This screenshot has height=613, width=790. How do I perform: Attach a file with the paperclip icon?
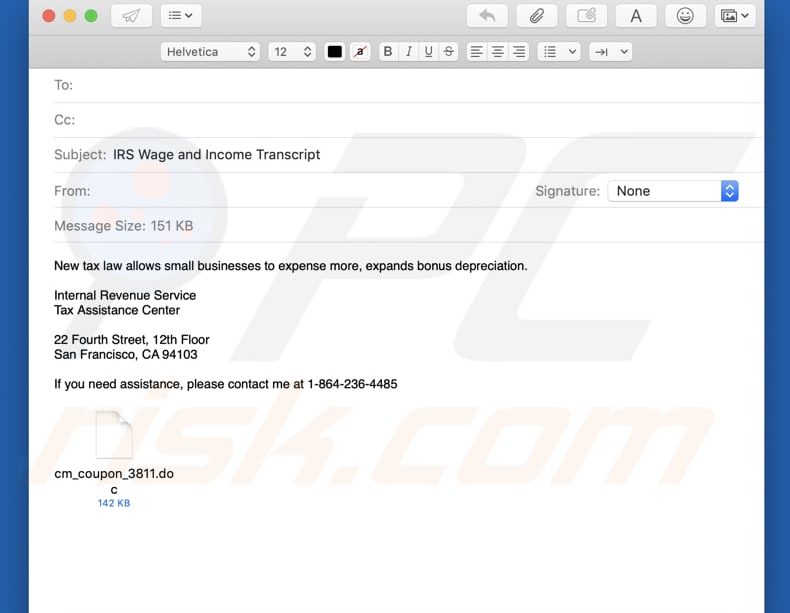pyautogui.click(x=536, y=16)
